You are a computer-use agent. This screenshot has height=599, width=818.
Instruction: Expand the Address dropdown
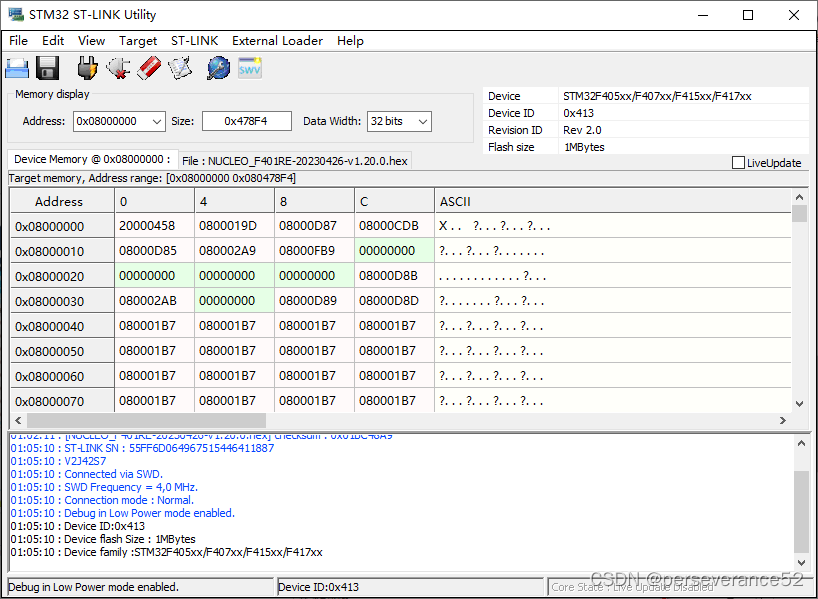coord(157,122)
